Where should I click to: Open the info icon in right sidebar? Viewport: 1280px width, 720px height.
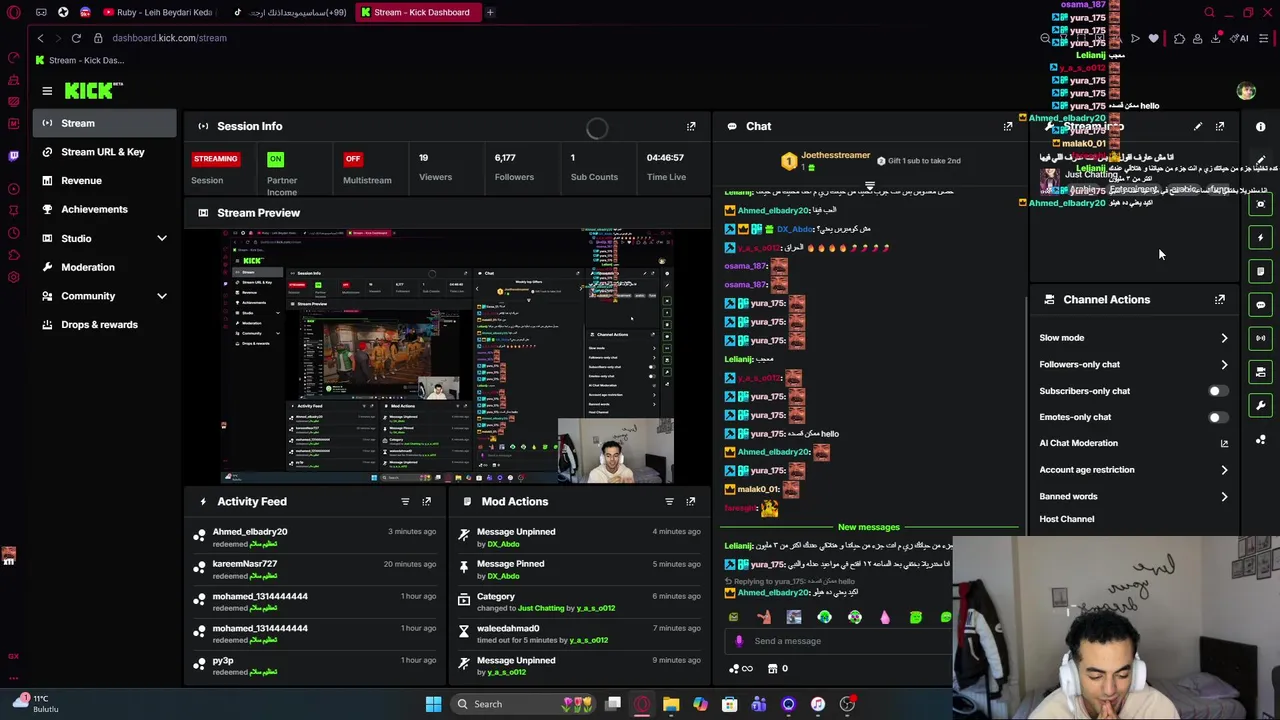pos(1261,127)
